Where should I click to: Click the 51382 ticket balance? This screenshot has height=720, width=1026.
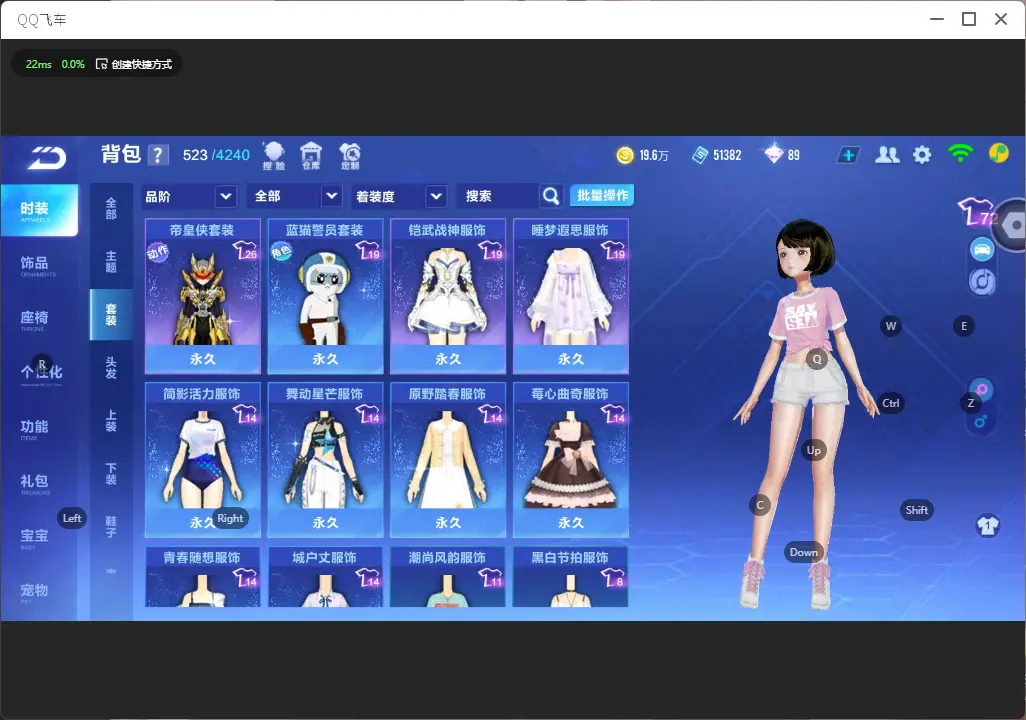(727, 155)
